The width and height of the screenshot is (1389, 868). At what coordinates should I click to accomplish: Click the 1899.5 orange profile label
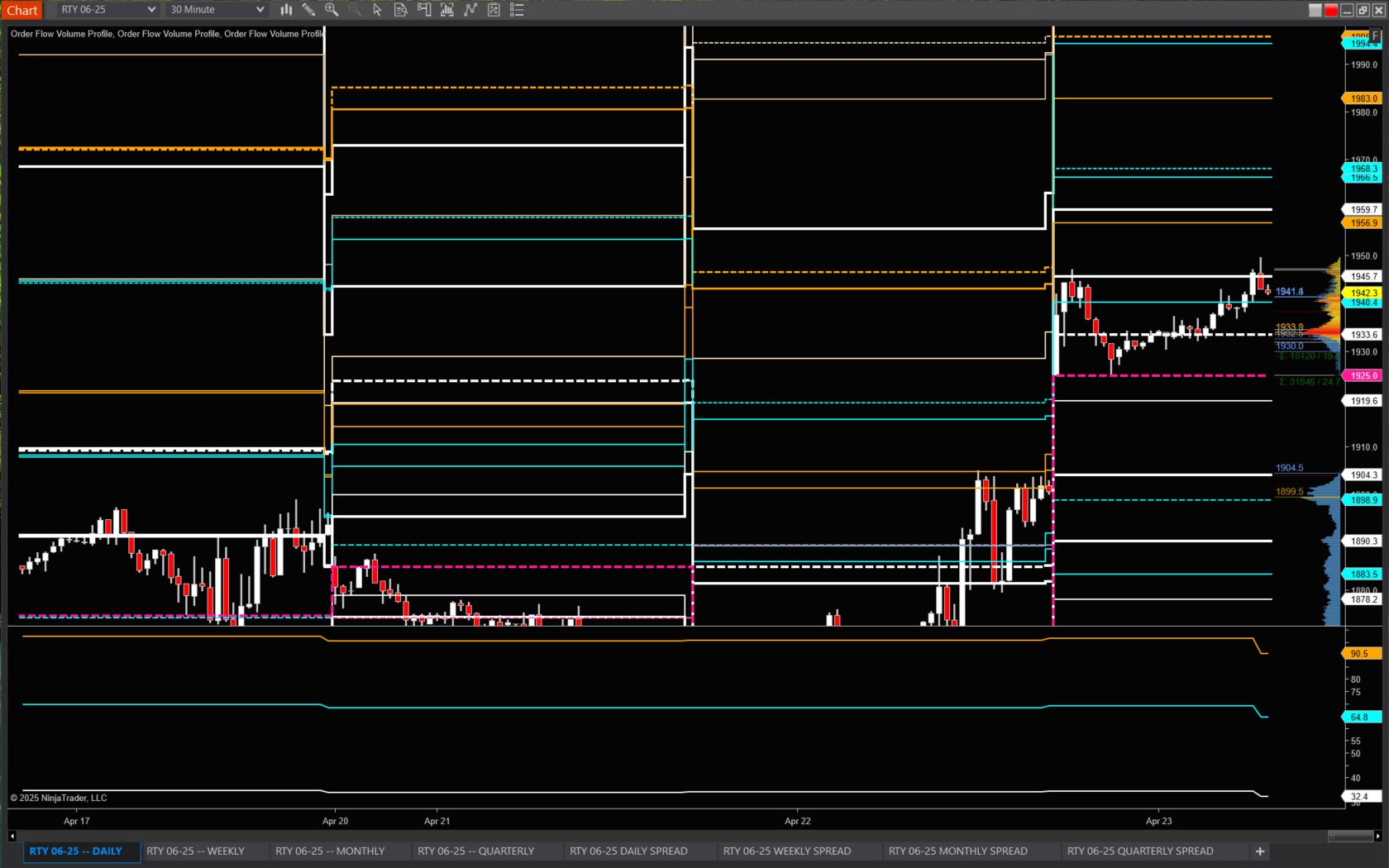(x=1289, y=492)
